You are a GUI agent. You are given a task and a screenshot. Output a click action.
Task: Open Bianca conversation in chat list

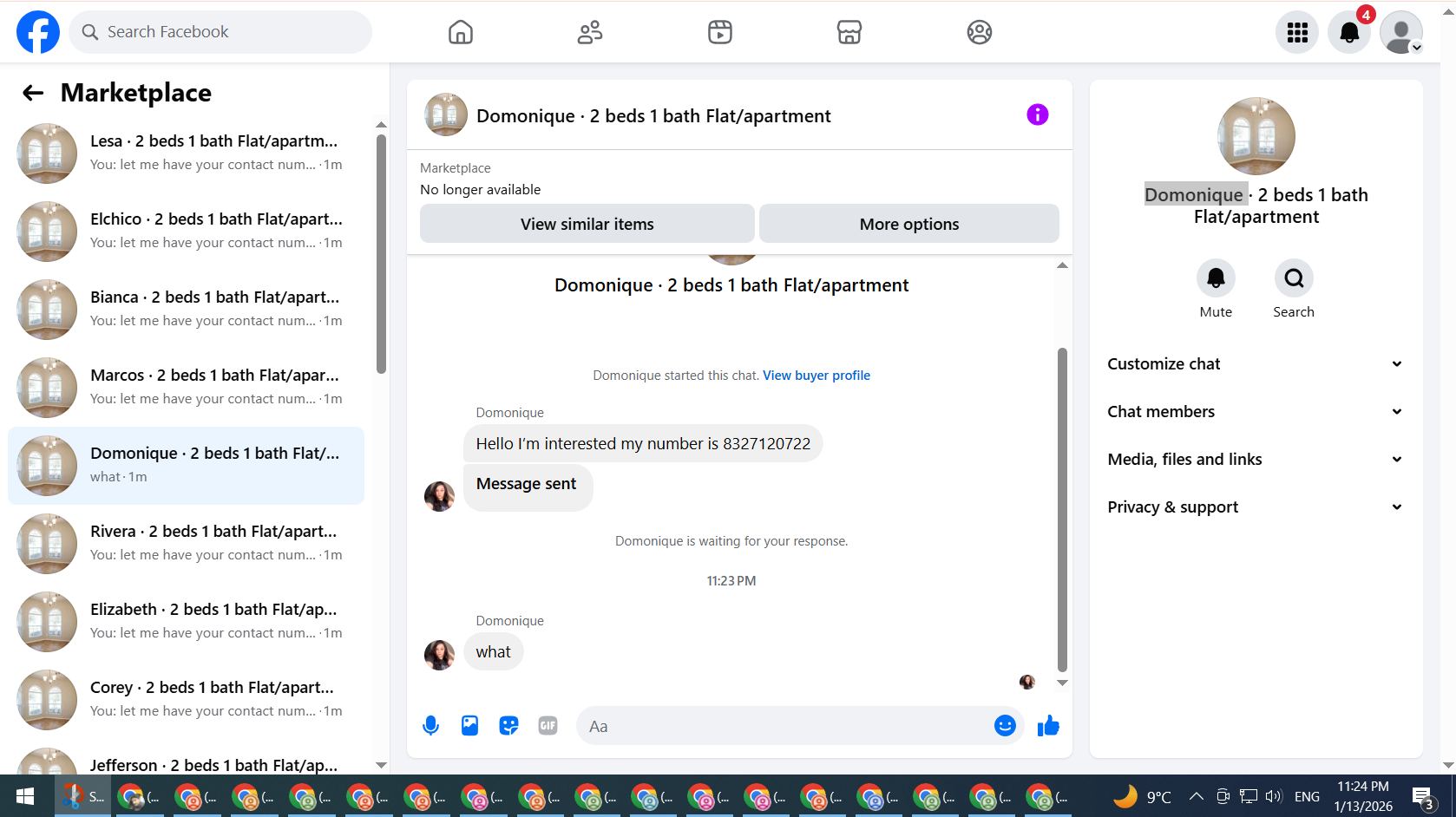(187, 310)
